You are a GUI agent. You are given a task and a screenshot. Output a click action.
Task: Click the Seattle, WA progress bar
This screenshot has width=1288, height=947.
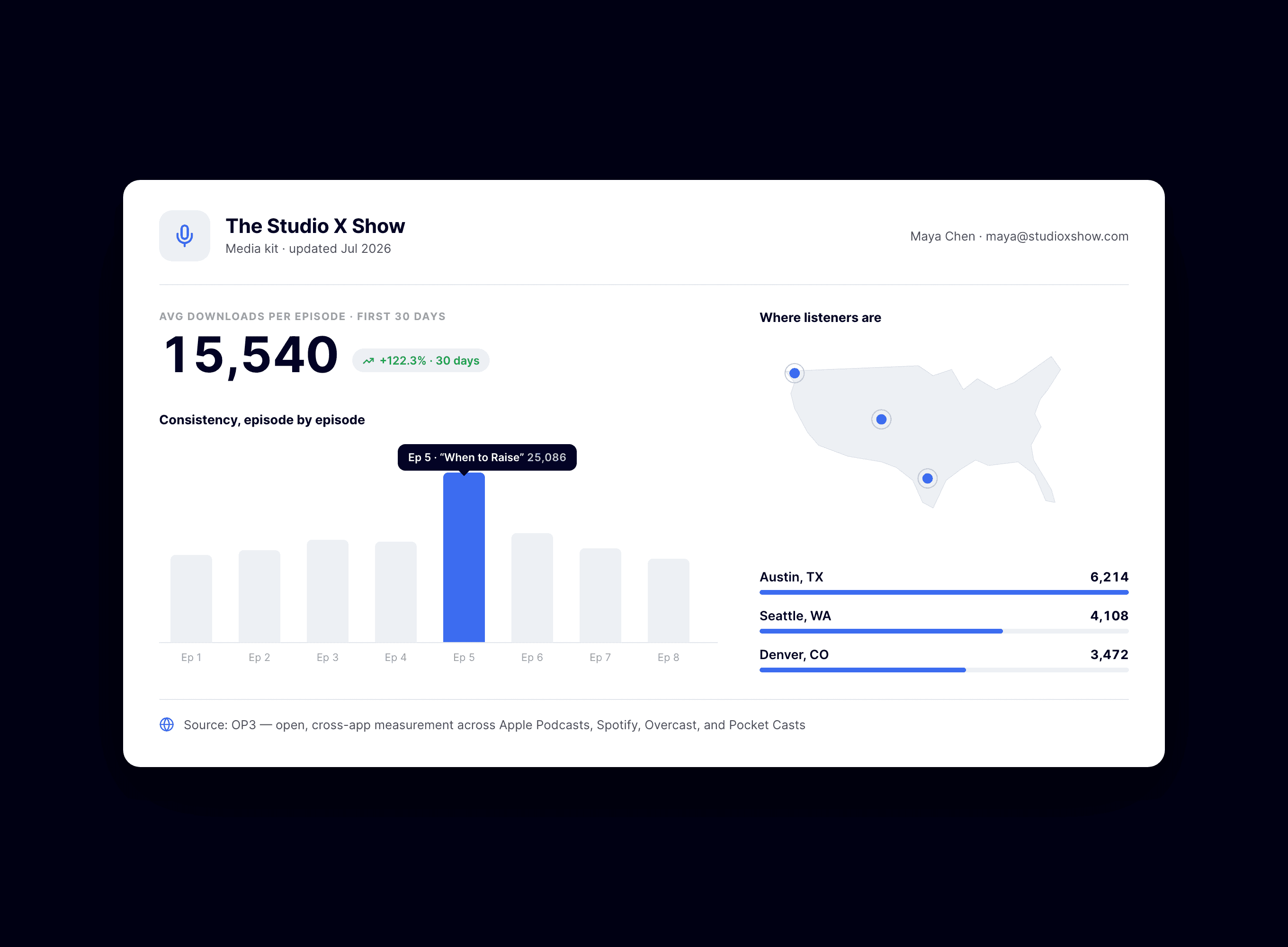coord(944,631)
